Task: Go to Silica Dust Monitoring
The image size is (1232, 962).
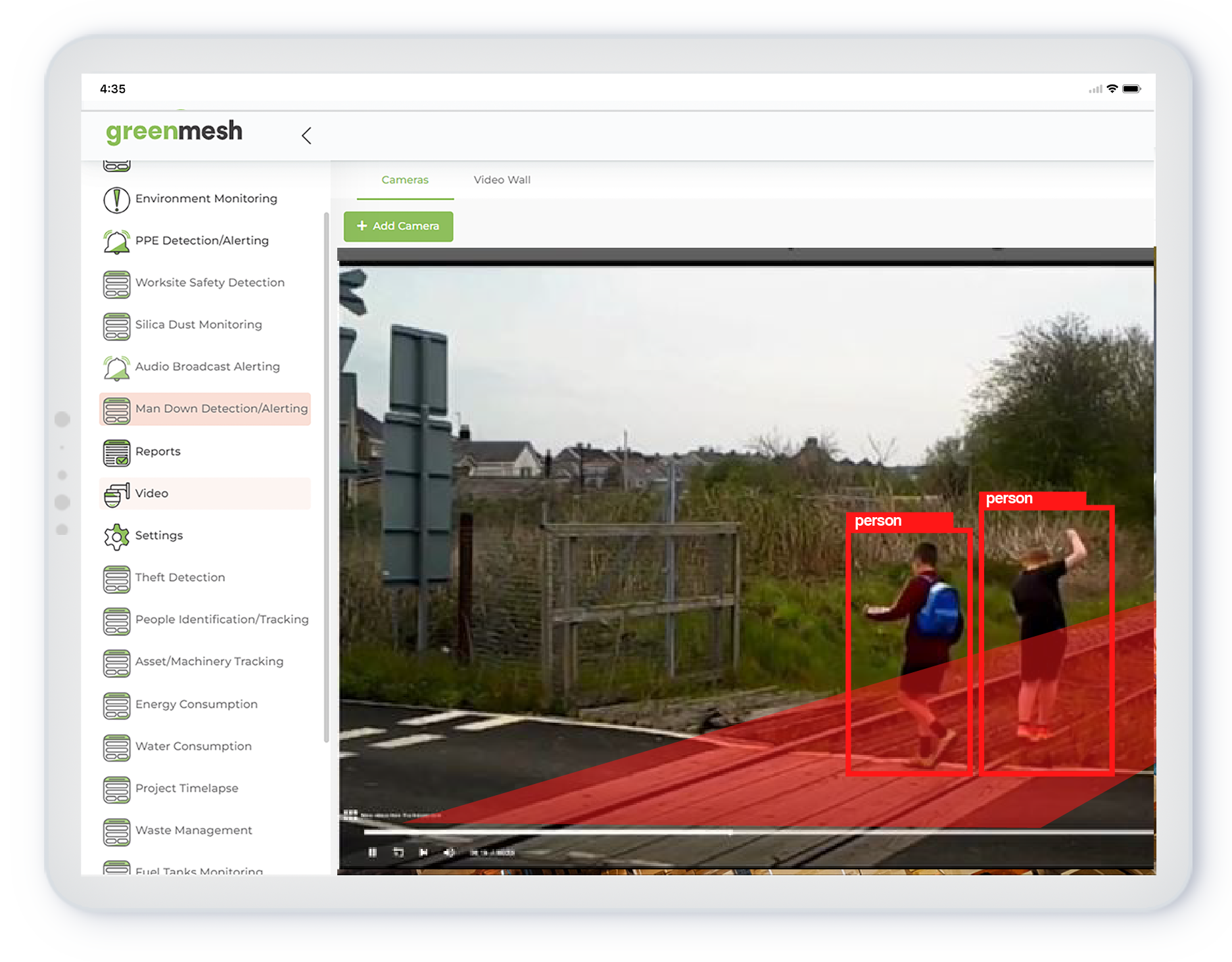Action: pos(198,325)
